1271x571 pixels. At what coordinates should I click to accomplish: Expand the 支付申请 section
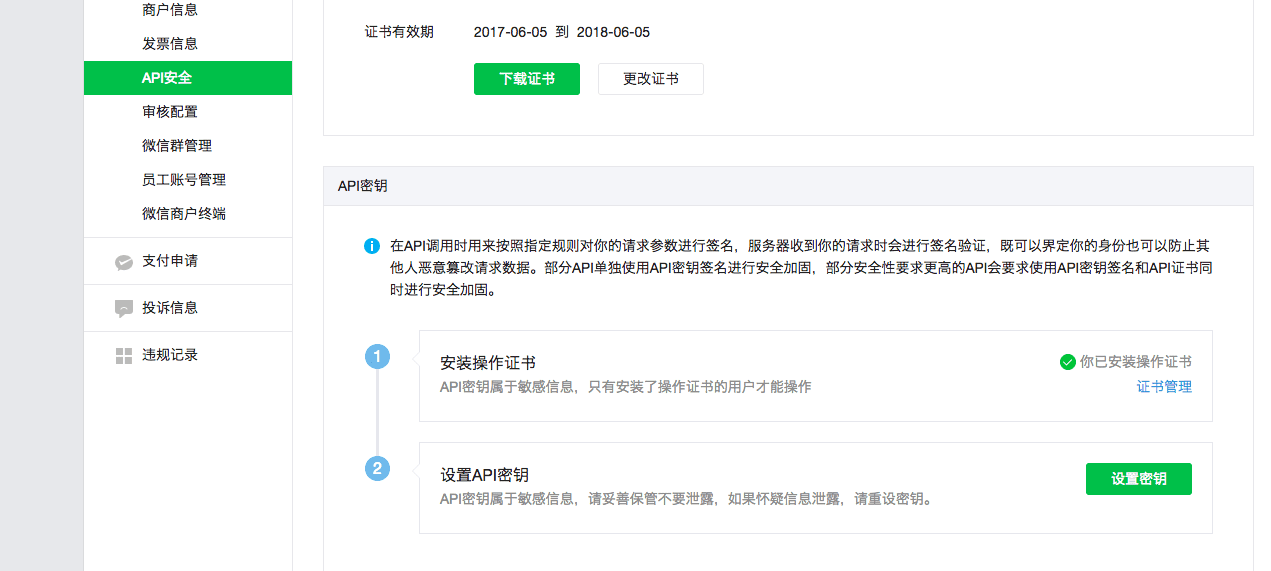click(x=188, y=261)
